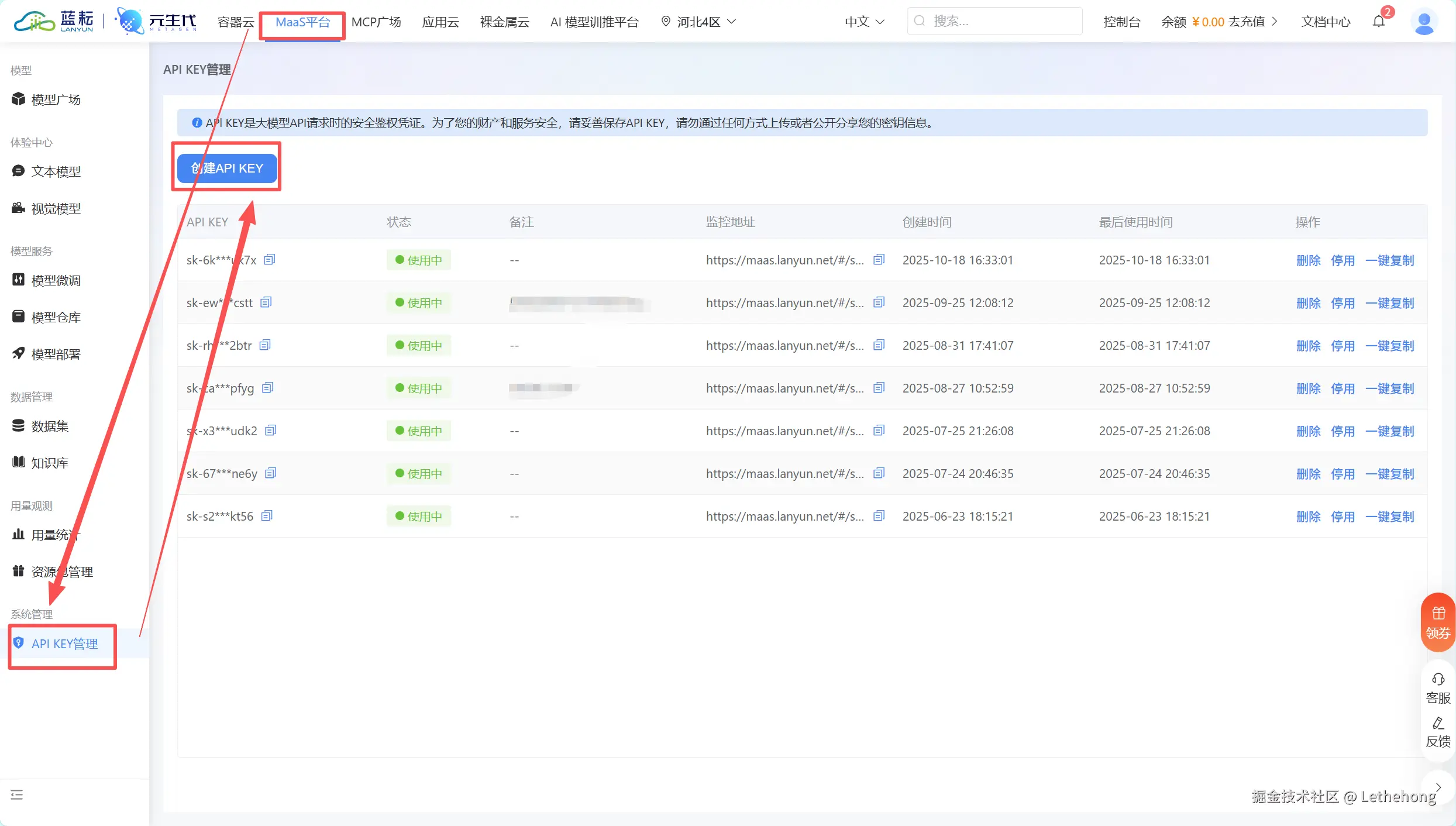Delete the sk-ew***cstt key via 删除
1456x826 pixels.
(1308, 303)
